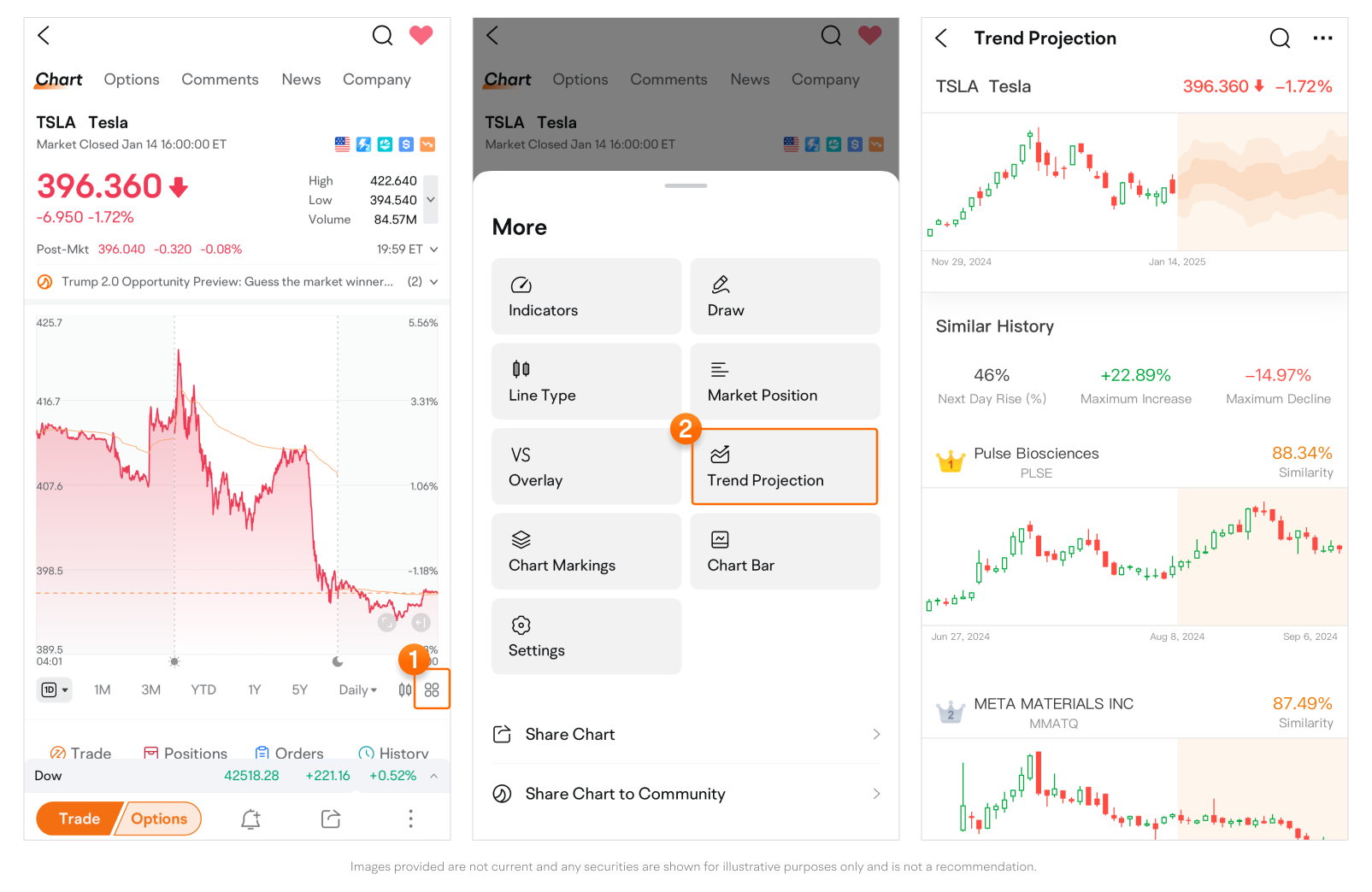Viewport: 1372px width, 892px height.
Task: Open the Indicators tile
Action: tap(586, 296)
